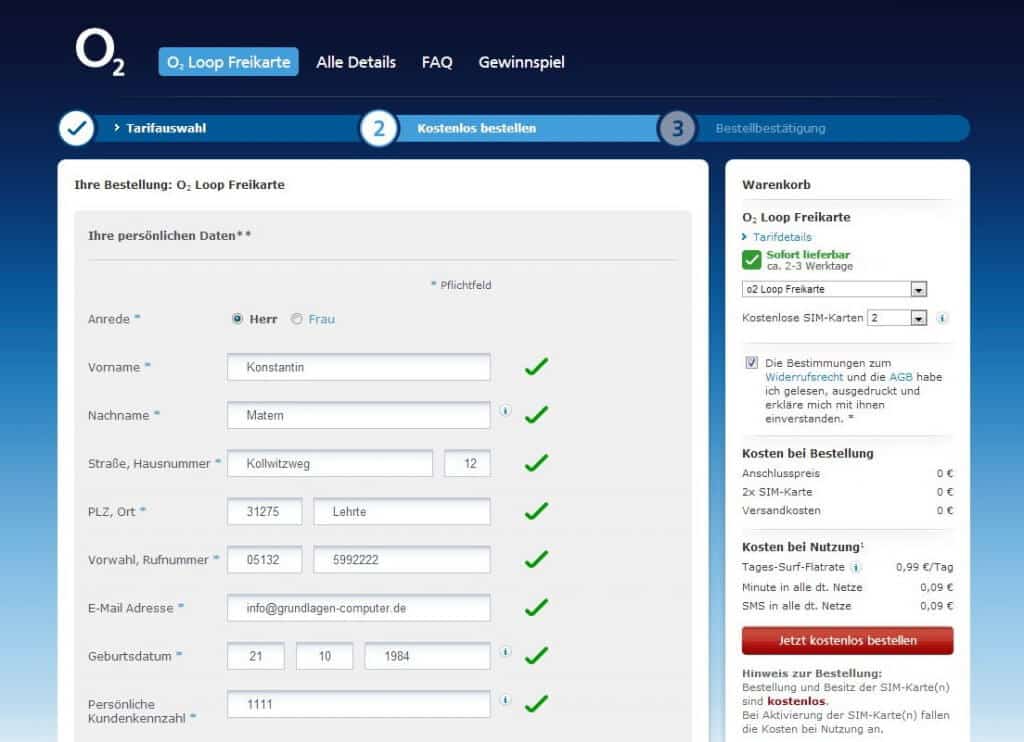Open the Alle Details menu item

(x=356, y=62)
